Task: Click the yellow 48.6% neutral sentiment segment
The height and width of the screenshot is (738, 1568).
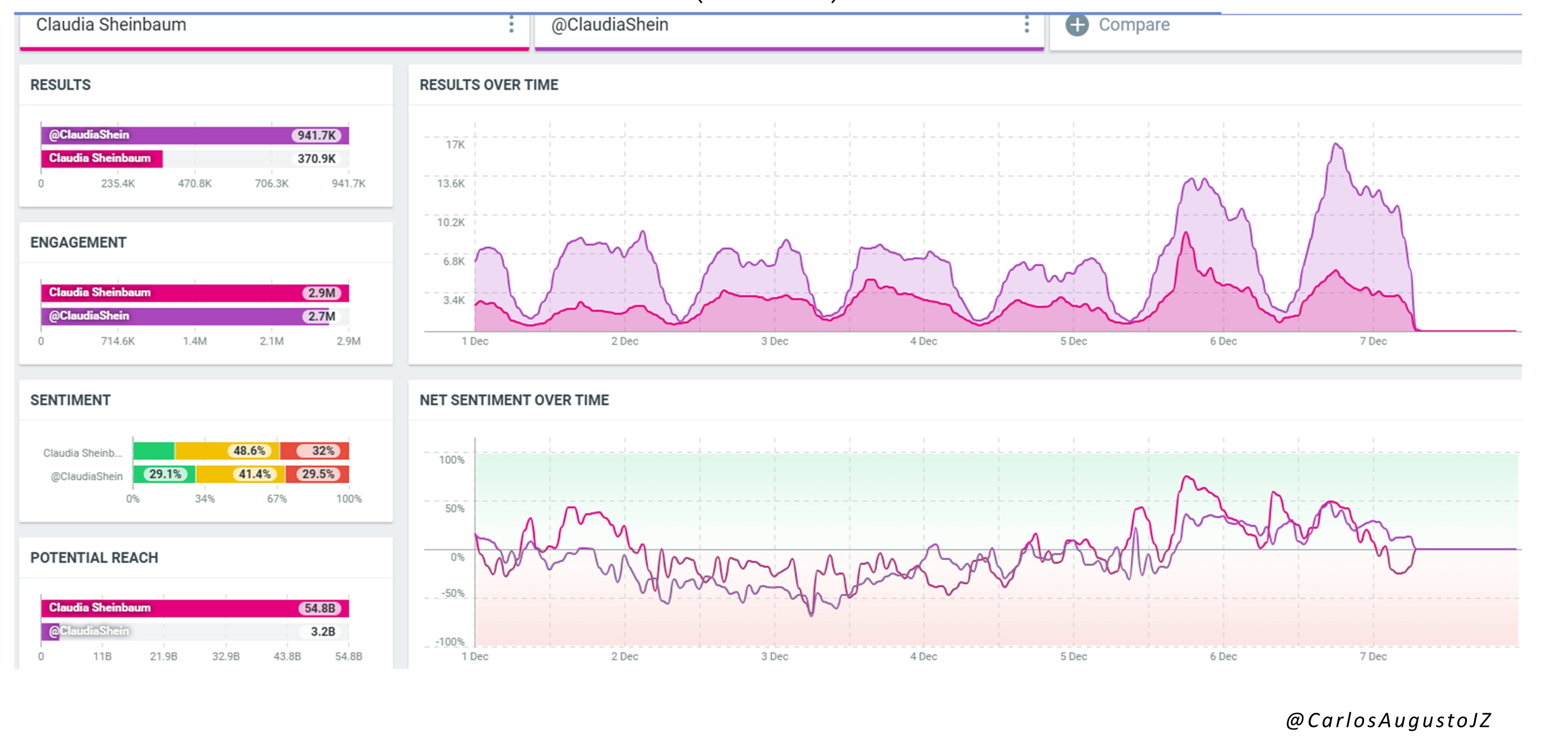Action: coord(227,451)
